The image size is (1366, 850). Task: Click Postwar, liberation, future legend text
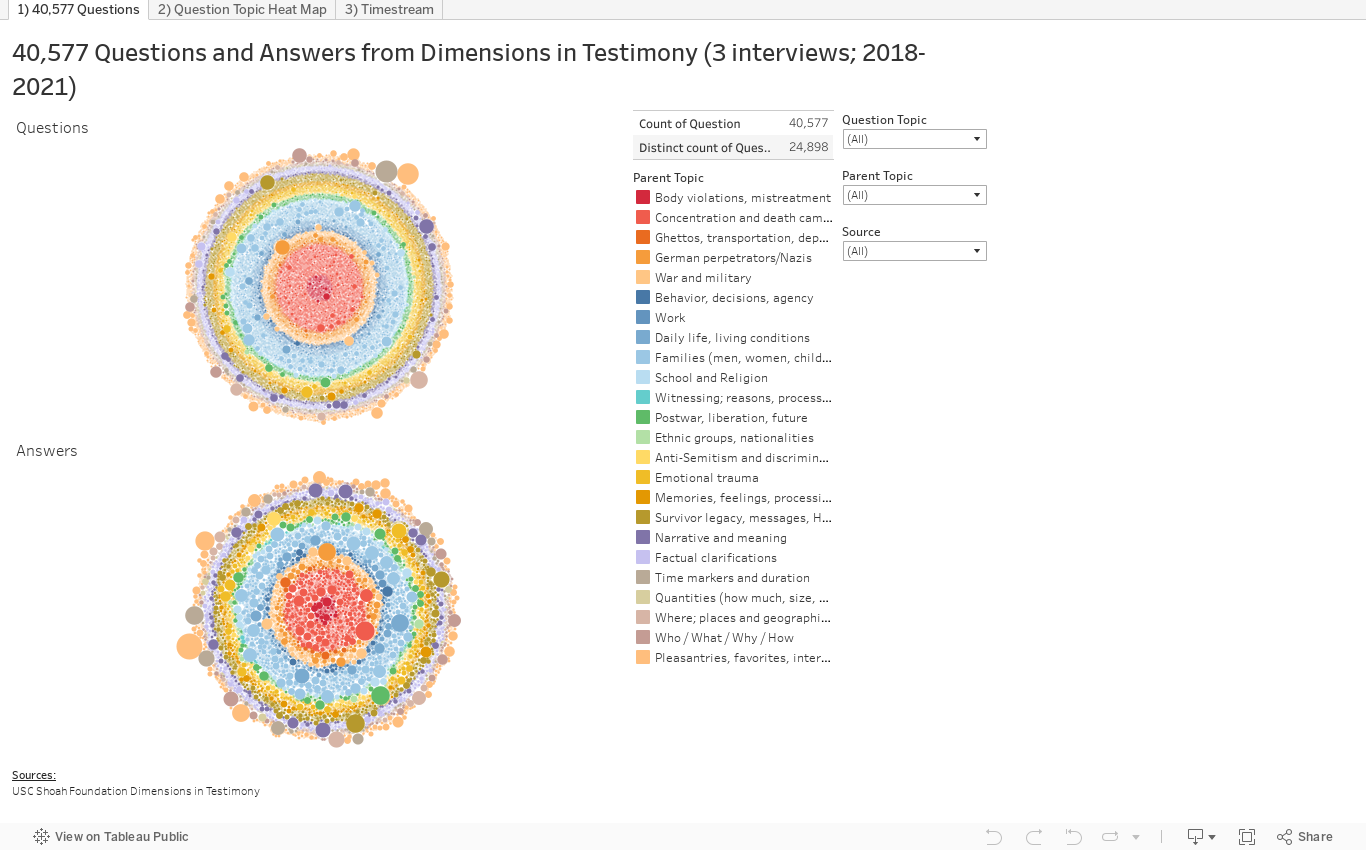coord(731,418)
